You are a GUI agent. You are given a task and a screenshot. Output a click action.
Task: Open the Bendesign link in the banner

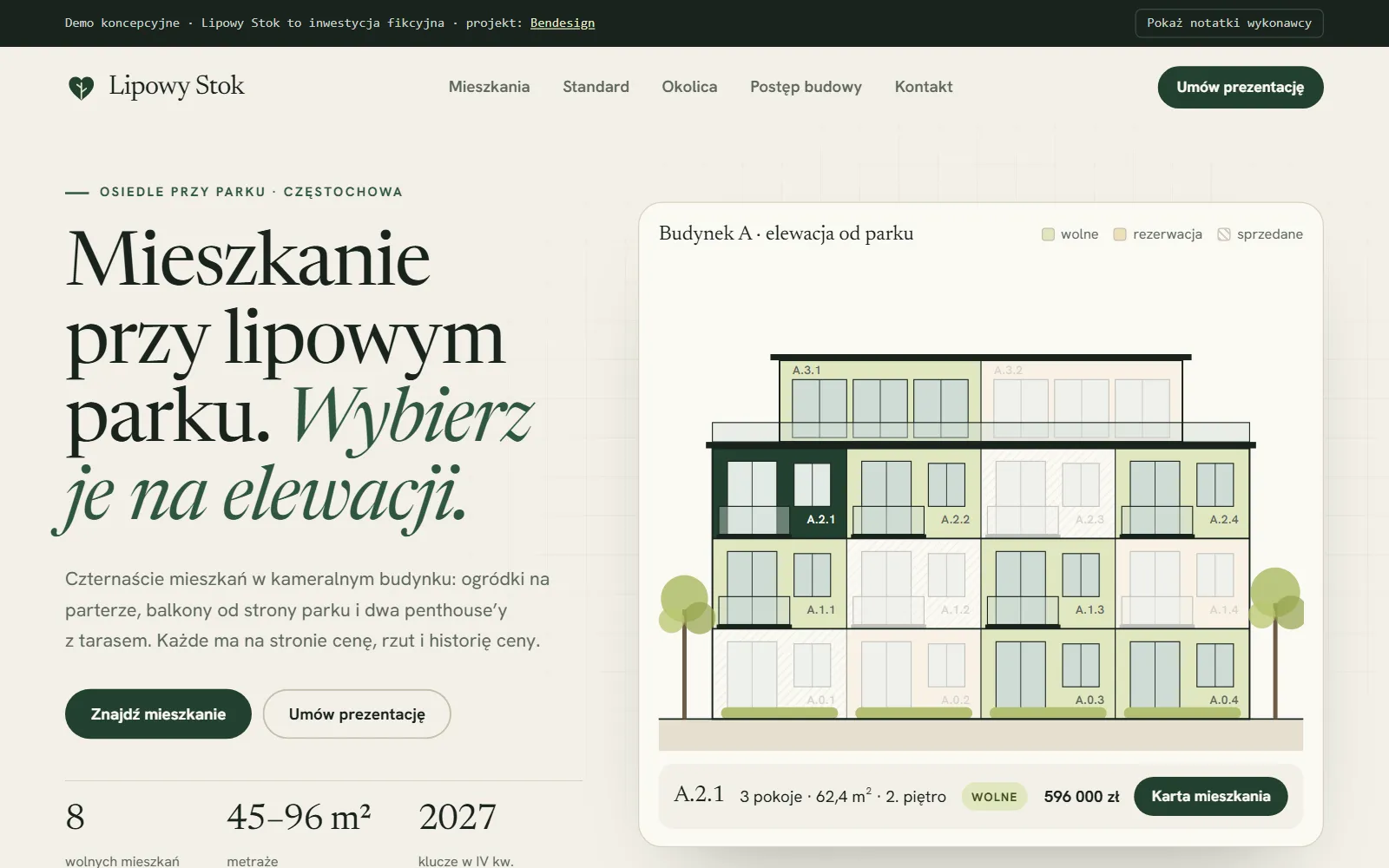pos(563,23)
